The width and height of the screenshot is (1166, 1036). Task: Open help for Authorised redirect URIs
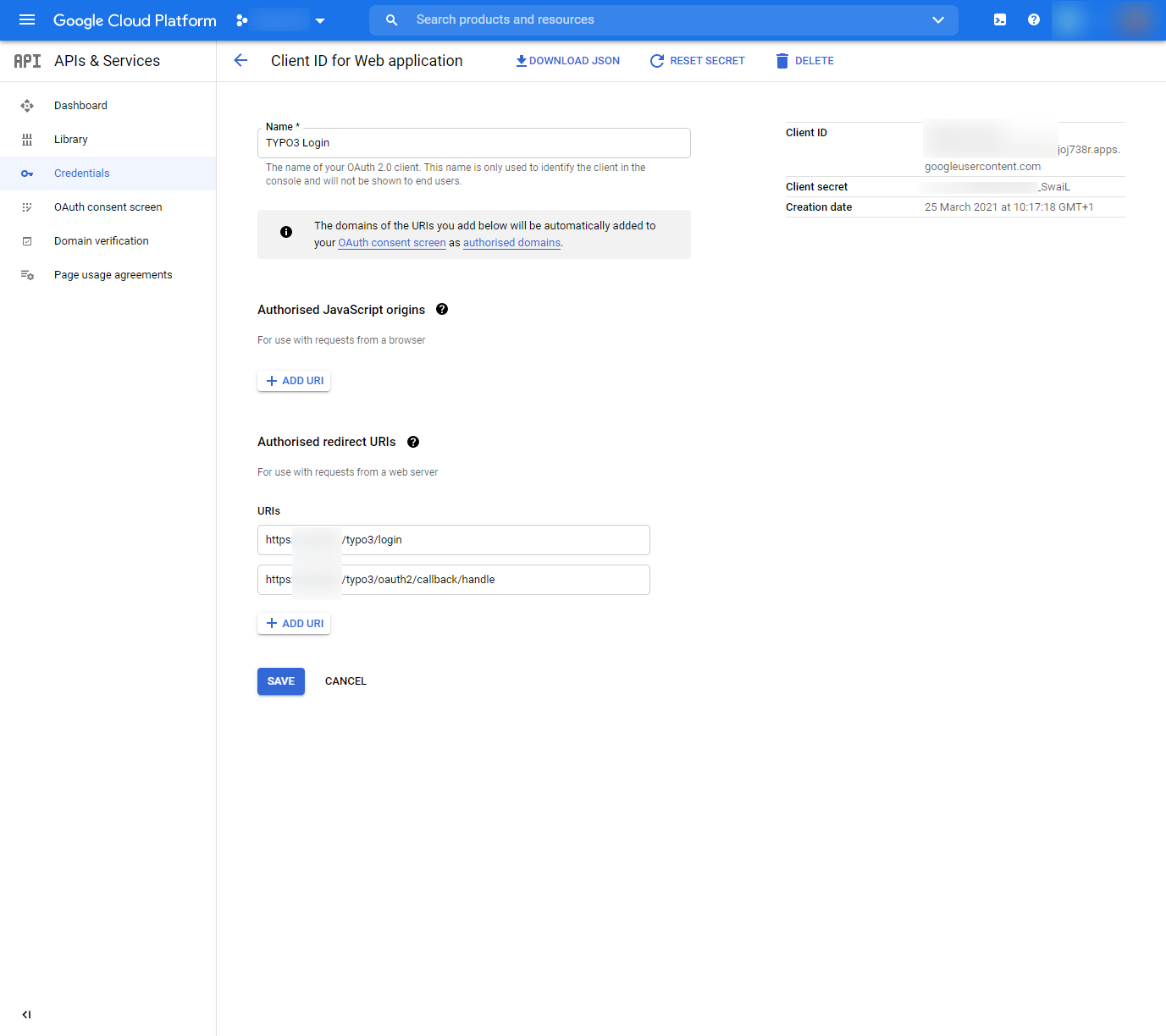(x=413, y=442)
